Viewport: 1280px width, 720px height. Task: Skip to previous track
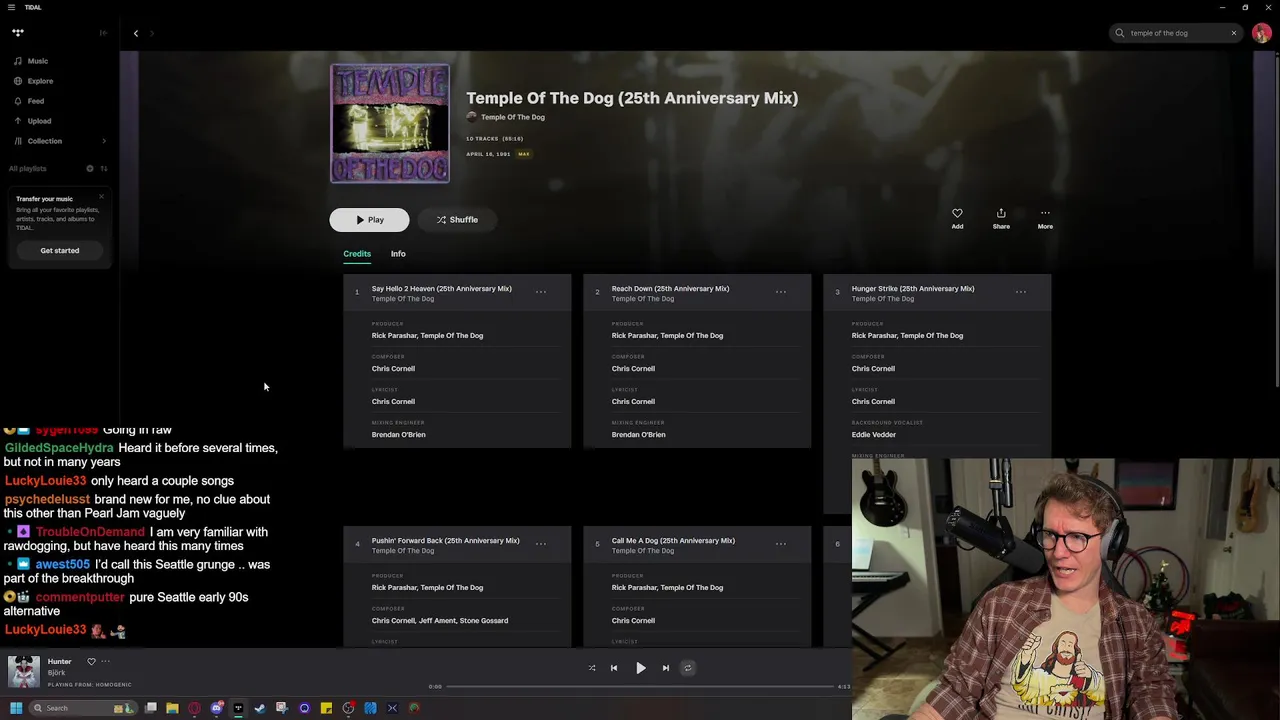(x=614, y=668)
